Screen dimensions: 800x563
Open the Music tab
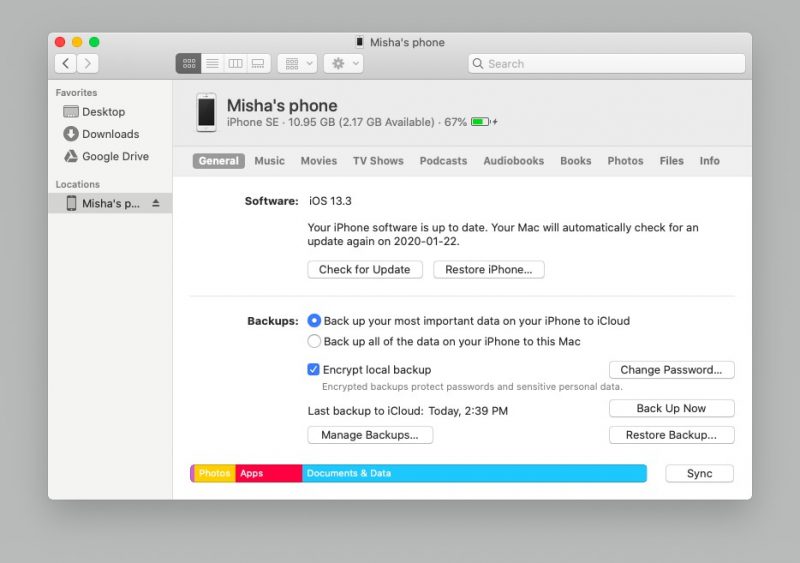click(269, 161)
